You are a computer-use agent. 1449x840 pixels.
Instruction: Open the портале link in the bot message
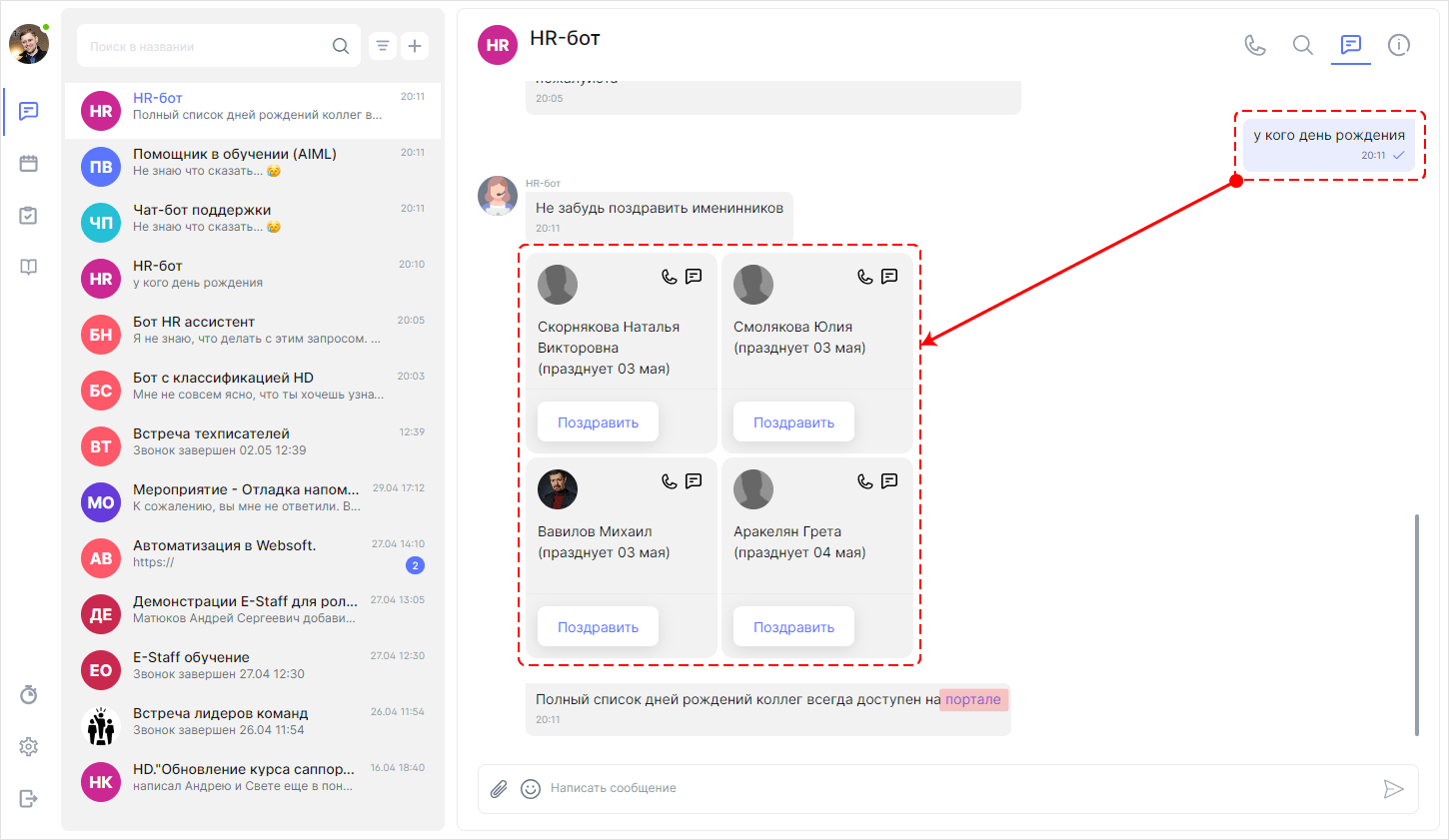(973, 699)
